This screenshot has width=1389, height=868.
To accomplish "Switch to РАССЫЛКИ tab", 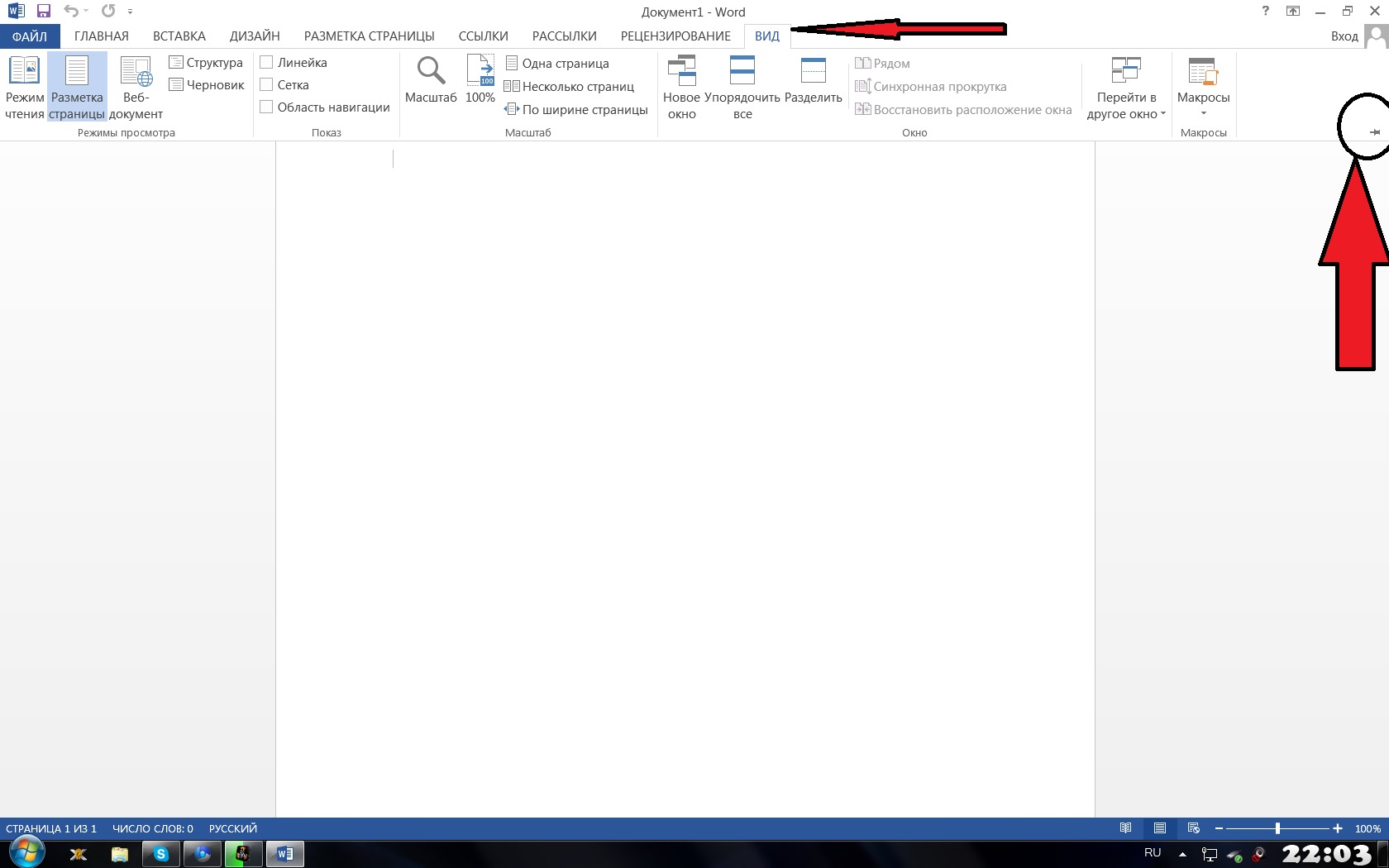I will [565, 36].
